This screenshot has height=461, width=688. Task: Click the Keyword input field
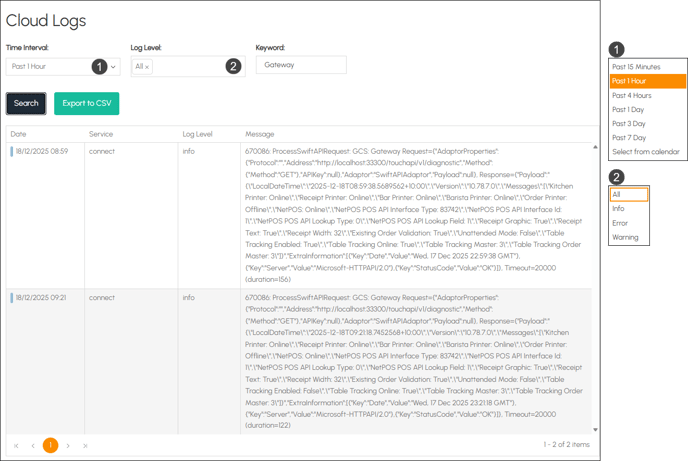point(301,65)
